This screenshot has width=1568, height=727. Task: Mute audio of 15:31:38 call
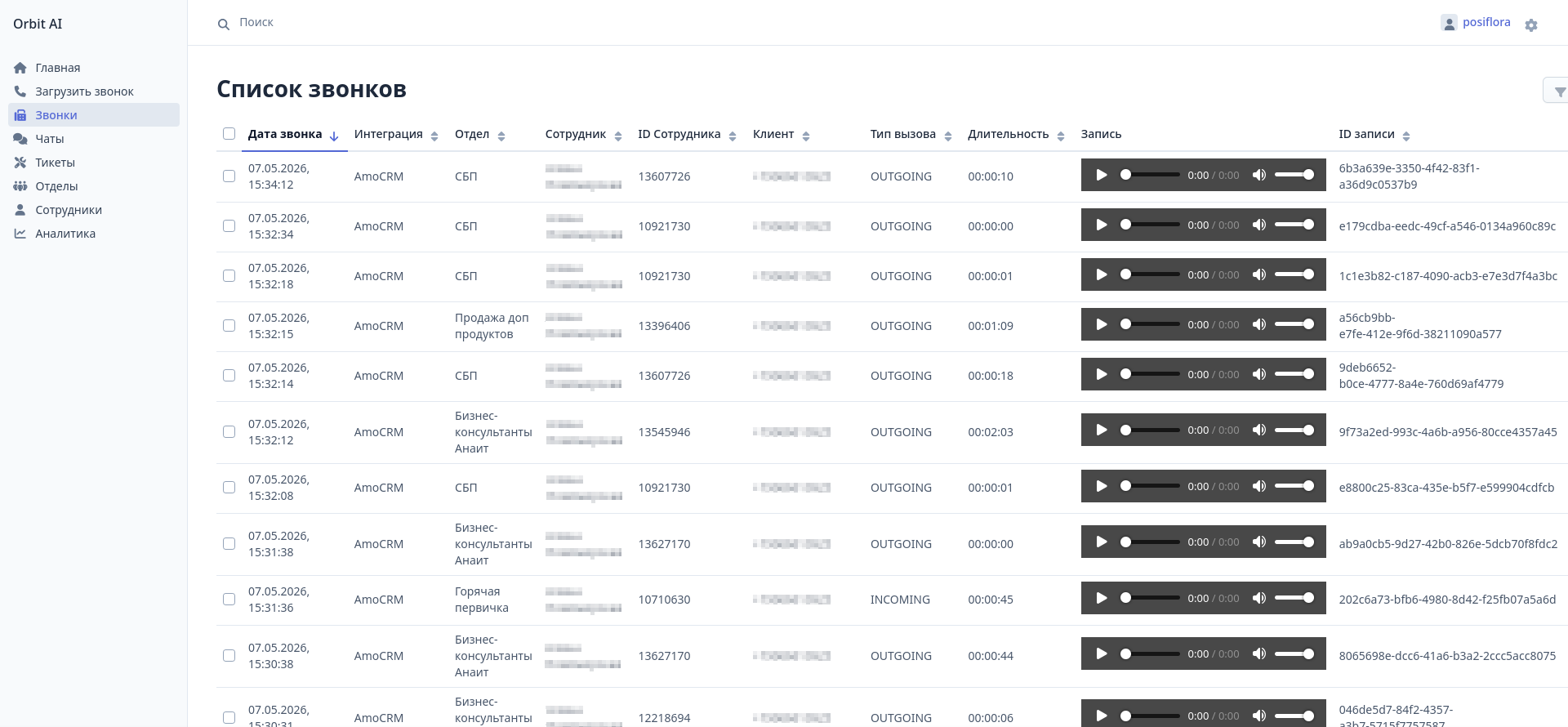1259,542
